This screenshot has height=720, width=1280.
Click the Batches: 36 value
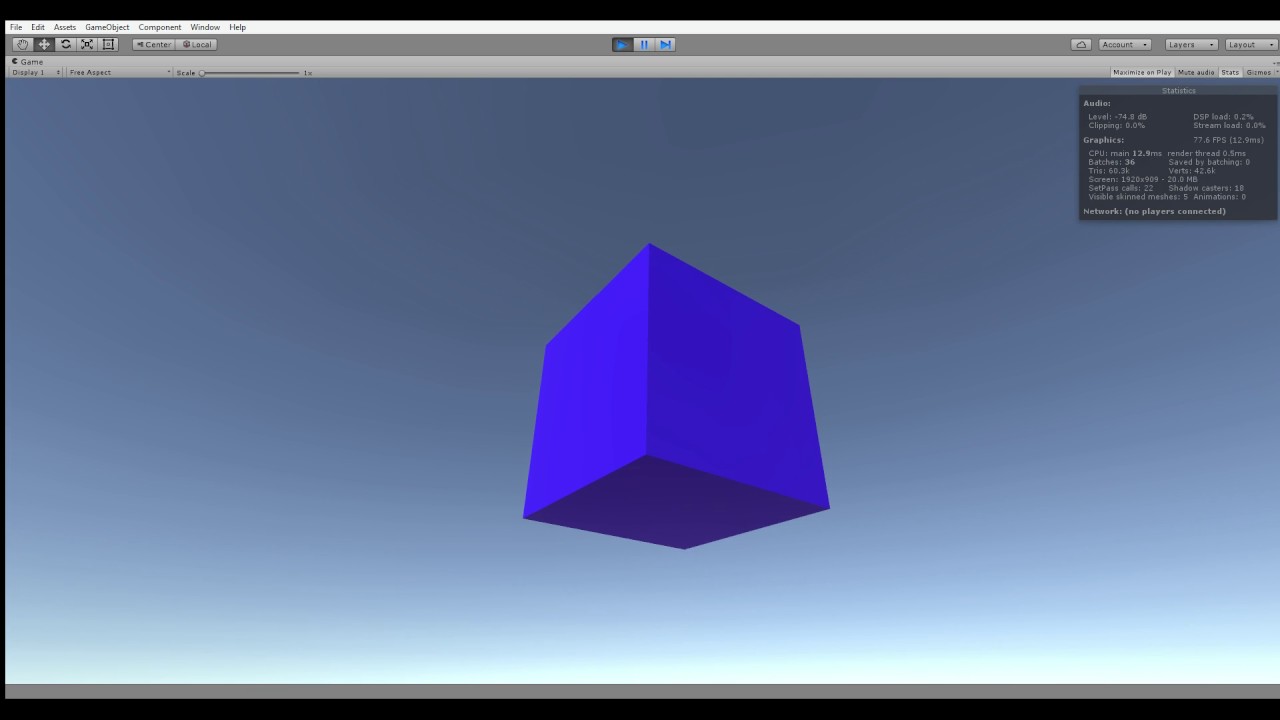(x=1111, y=162)
